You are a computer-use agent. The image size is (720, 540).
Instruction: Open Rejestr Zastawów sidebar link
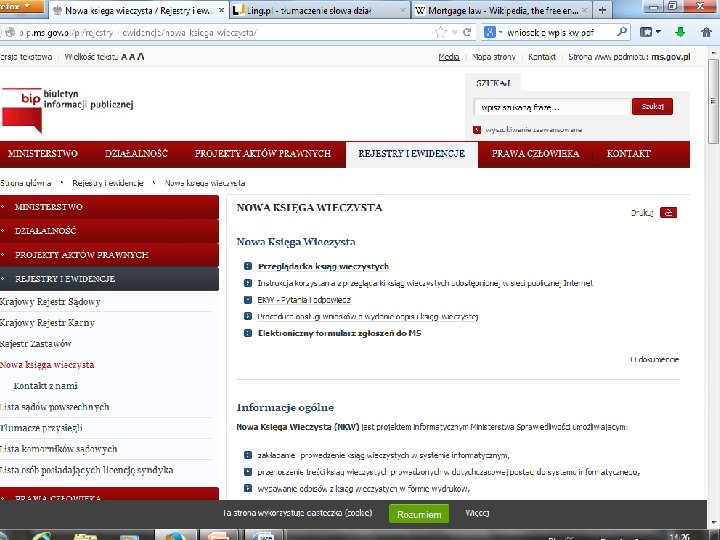(36, 344)
